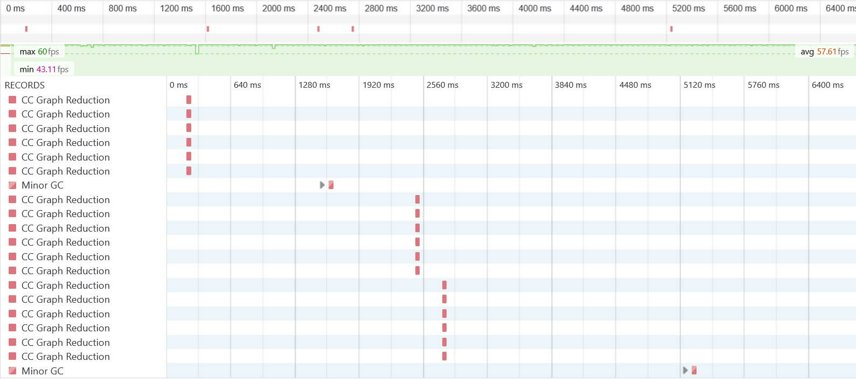
Task: Click the red square icon of the topmost CC Graph Reduction
Action: 12,100
